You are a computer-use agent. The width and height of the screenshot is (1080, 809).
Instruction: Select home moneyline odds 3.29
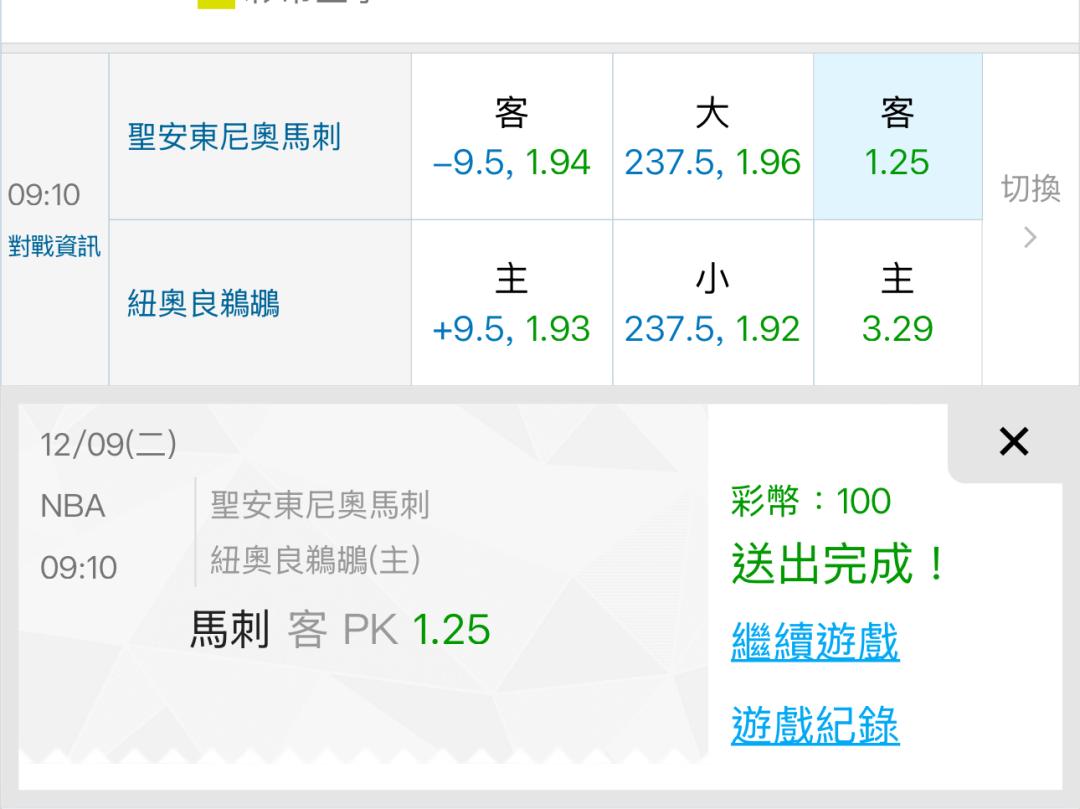[x=897, y=303]
